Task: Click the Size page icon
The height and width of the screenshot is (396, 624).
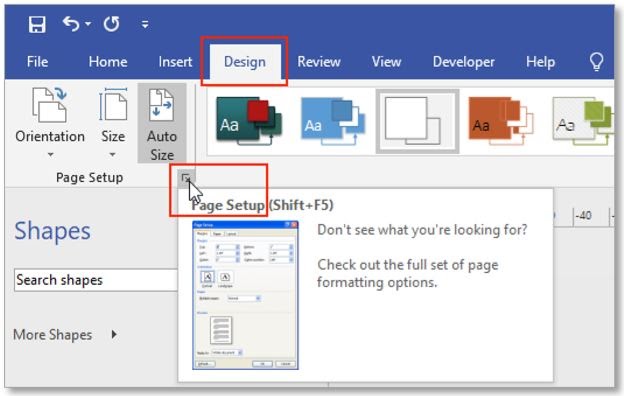Action: tap(113, 105)
